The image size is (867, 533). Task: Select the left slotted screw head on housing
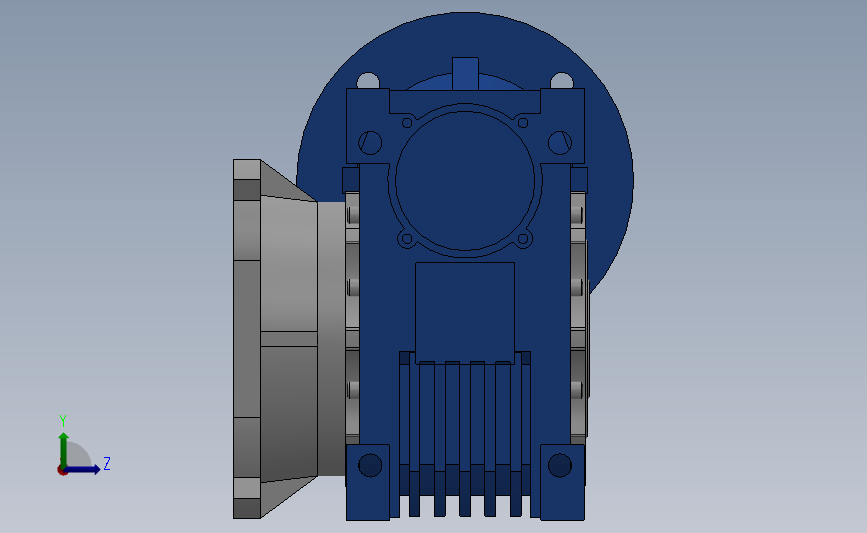[x=370, y=143]
